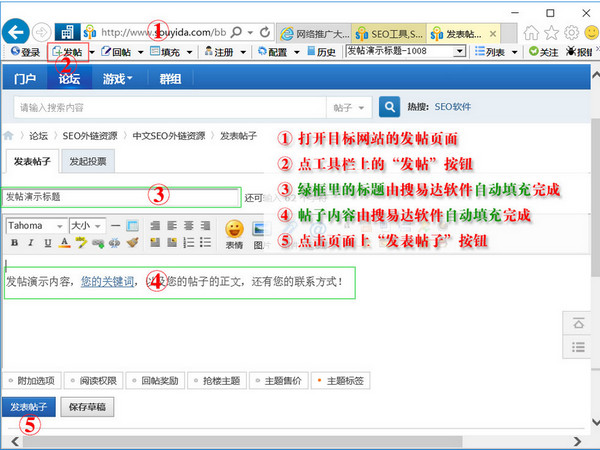The image size is (600, 450).
Task: Click the browser back arrow button
Action: 16,32
